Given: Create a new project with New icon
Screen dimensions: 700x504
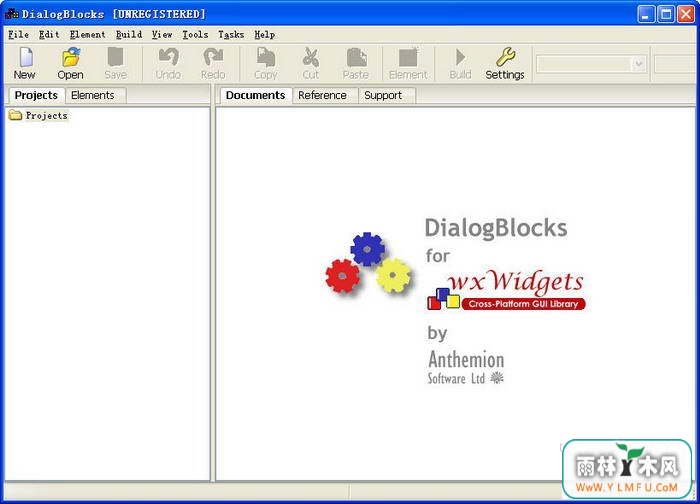Looking at the screenshot, I should point(25,63).
